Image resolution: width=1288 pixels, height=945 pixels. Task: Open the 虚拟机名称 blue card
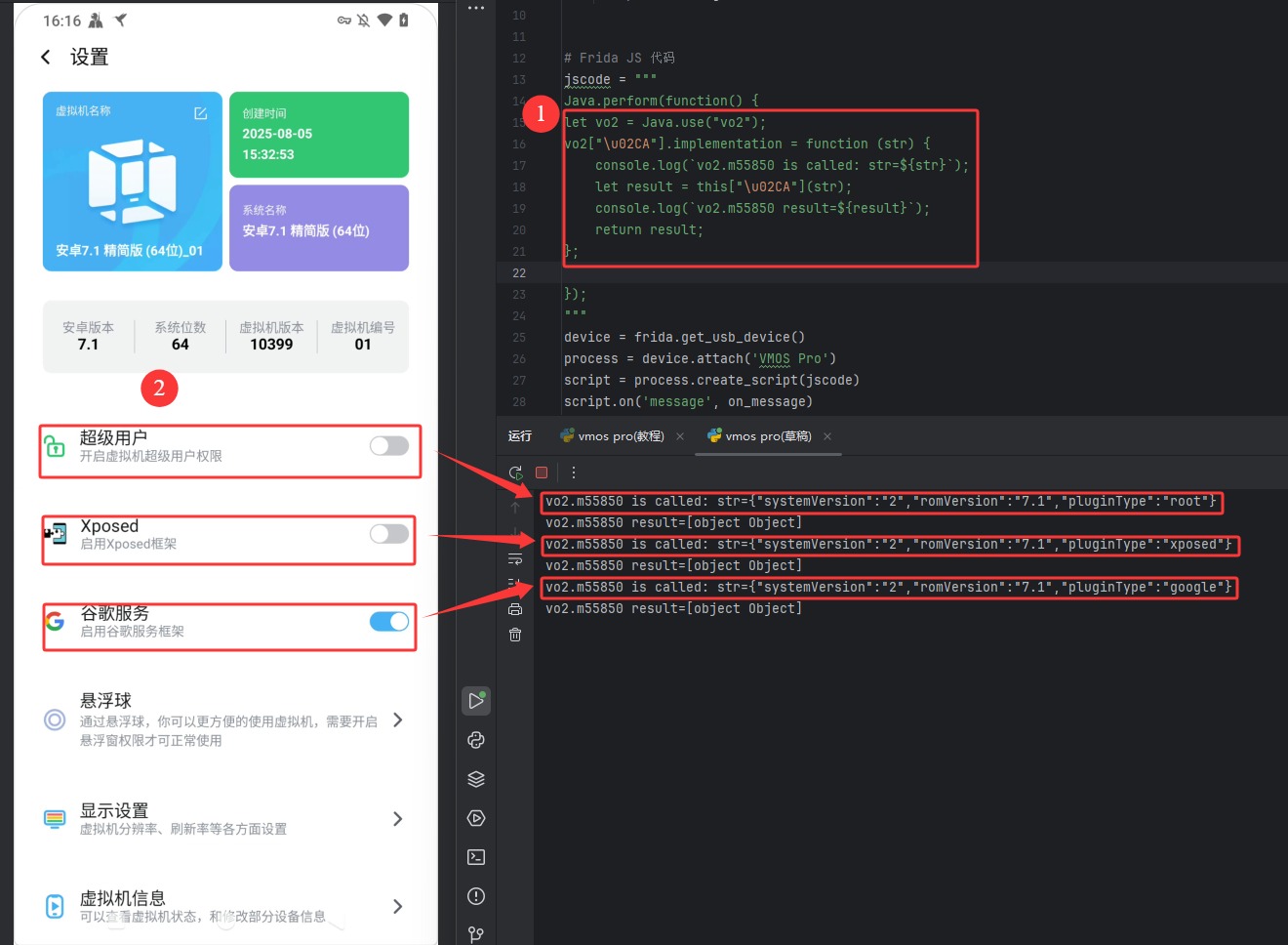tap(133, 182)
